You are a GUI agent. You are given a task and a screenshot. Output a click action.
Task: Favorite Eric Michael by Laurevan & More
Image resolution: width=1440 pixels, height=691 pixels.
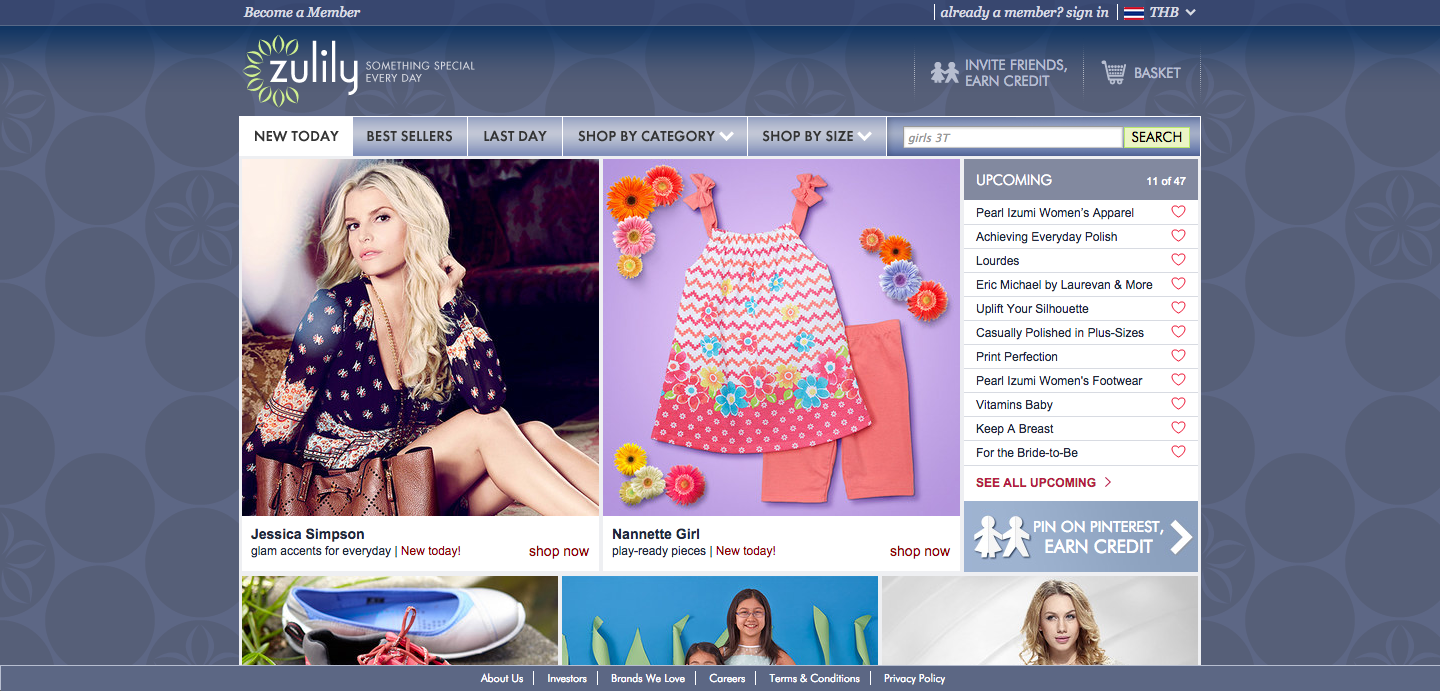coord(1178,284)
